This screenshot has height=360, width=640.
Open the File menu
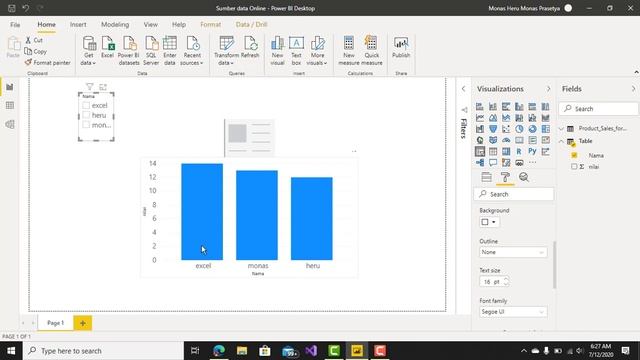coord(15,24)
